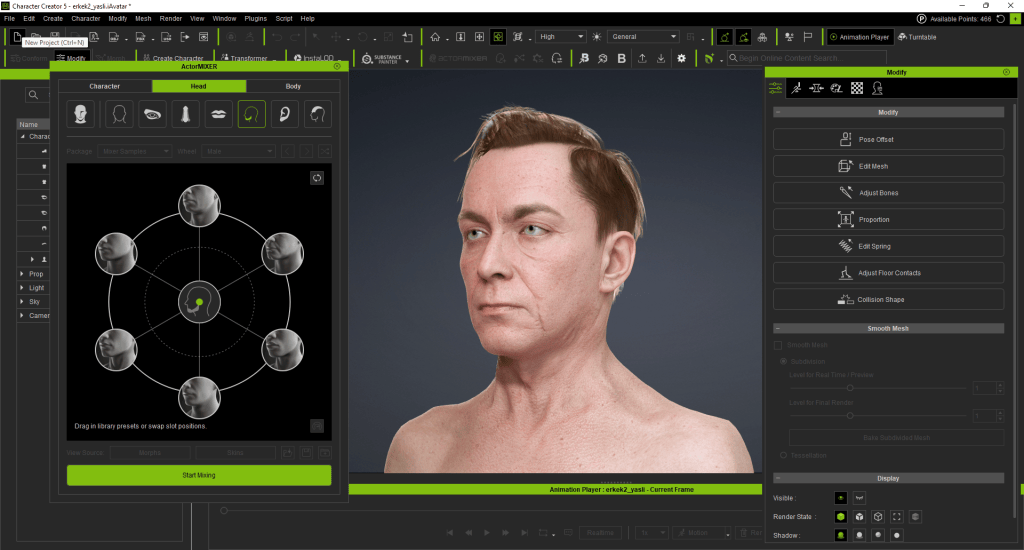Select wireframe-on-shaded Render State option
1024x550 pixels.
click(859, 517)
